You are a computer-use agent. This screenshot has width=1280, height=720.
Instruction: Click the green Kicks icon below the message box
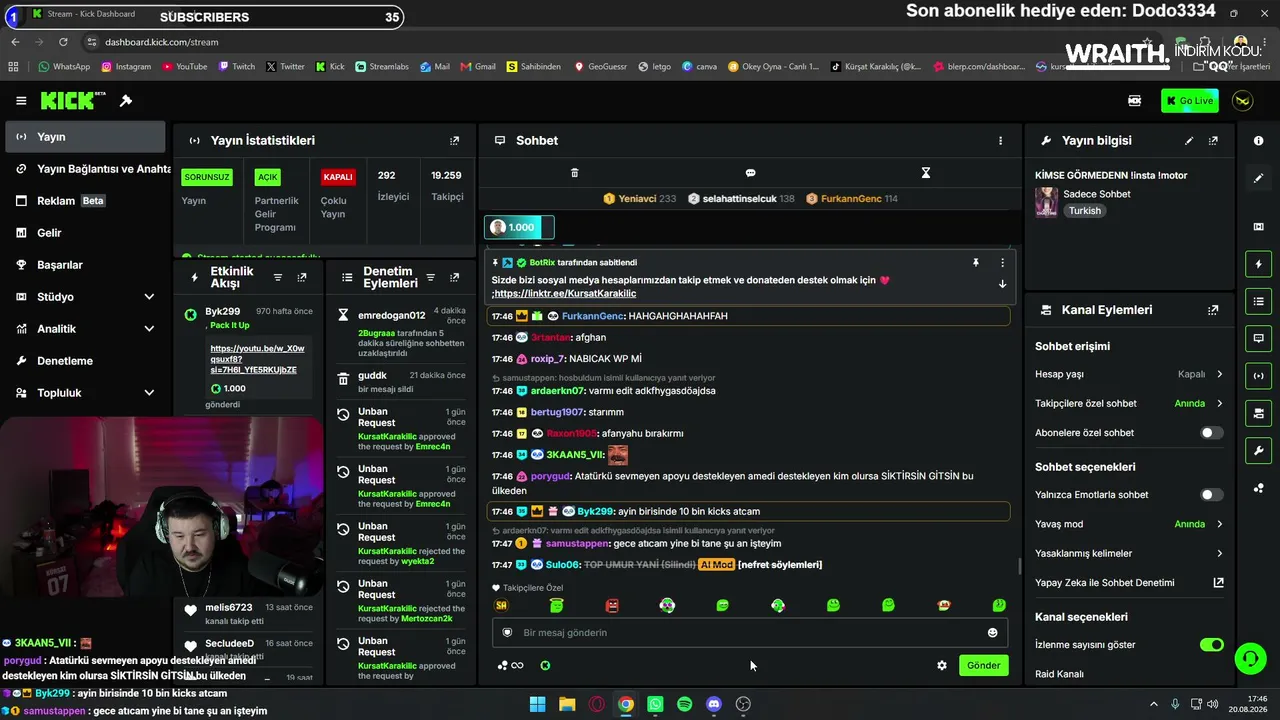(545, 665)
